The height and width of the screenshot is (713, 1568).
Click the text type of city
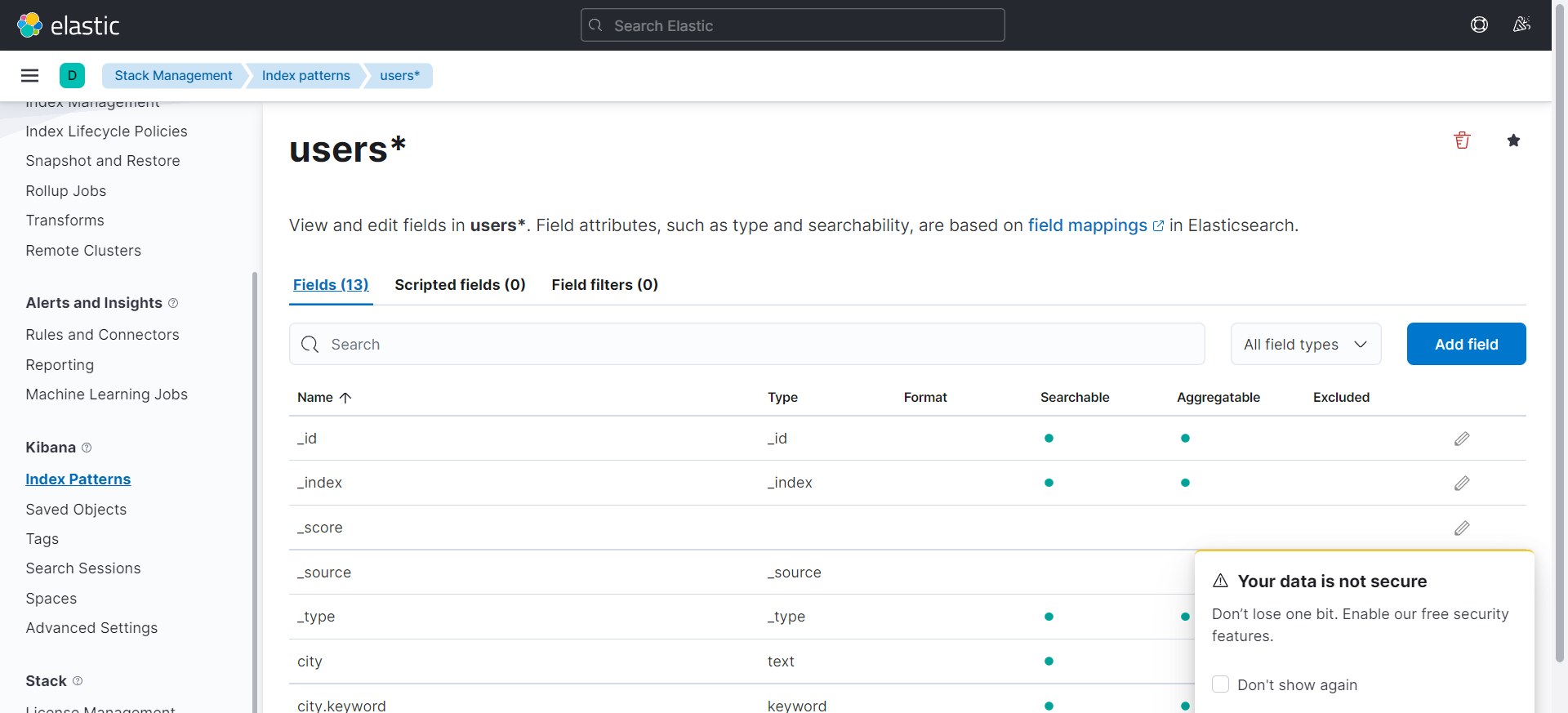point(781,662)
